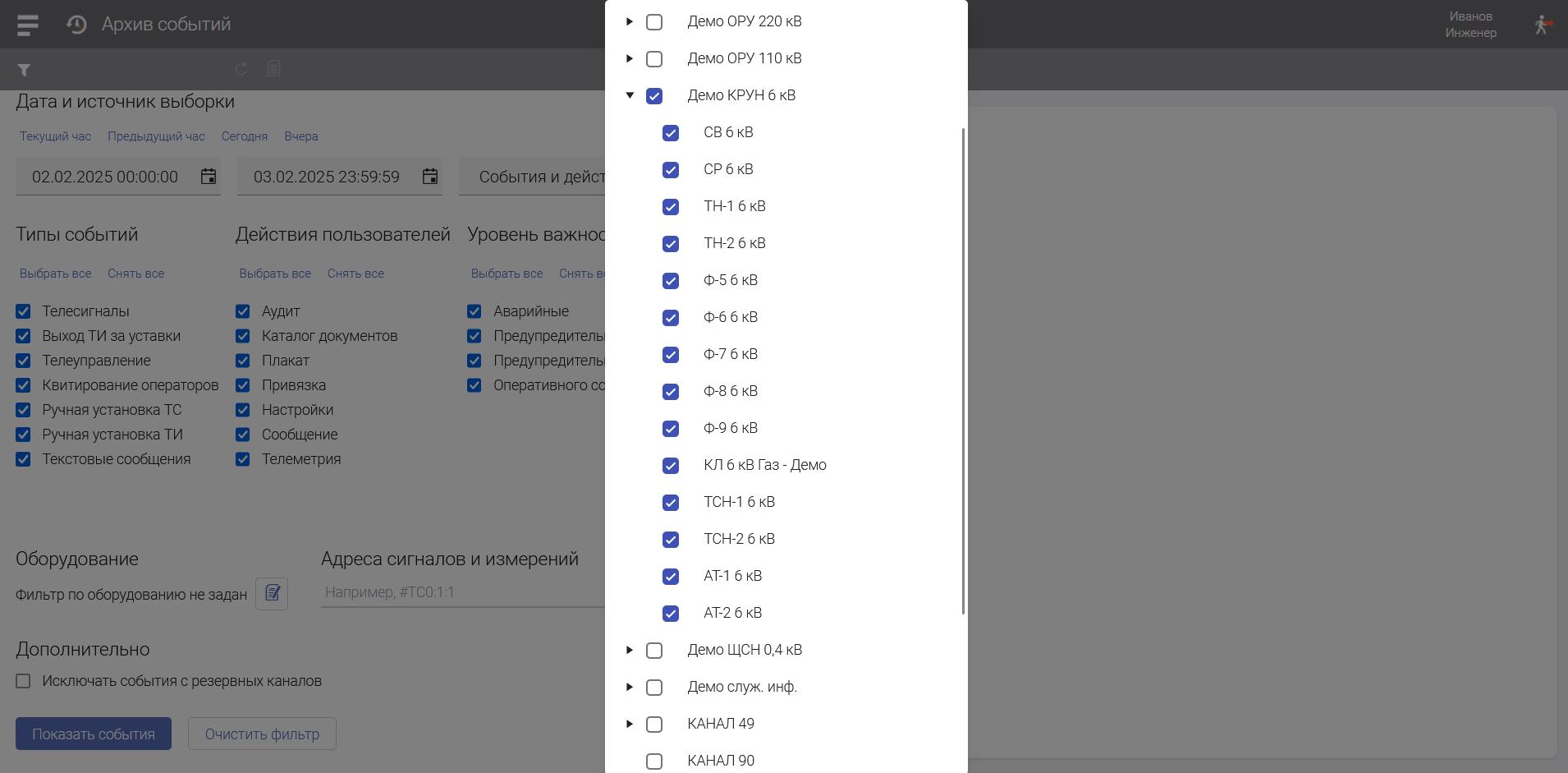Uncheck the СВ 6 кВ checkbox
Viewport: 1568px width, 773px height.
[671, 133]
